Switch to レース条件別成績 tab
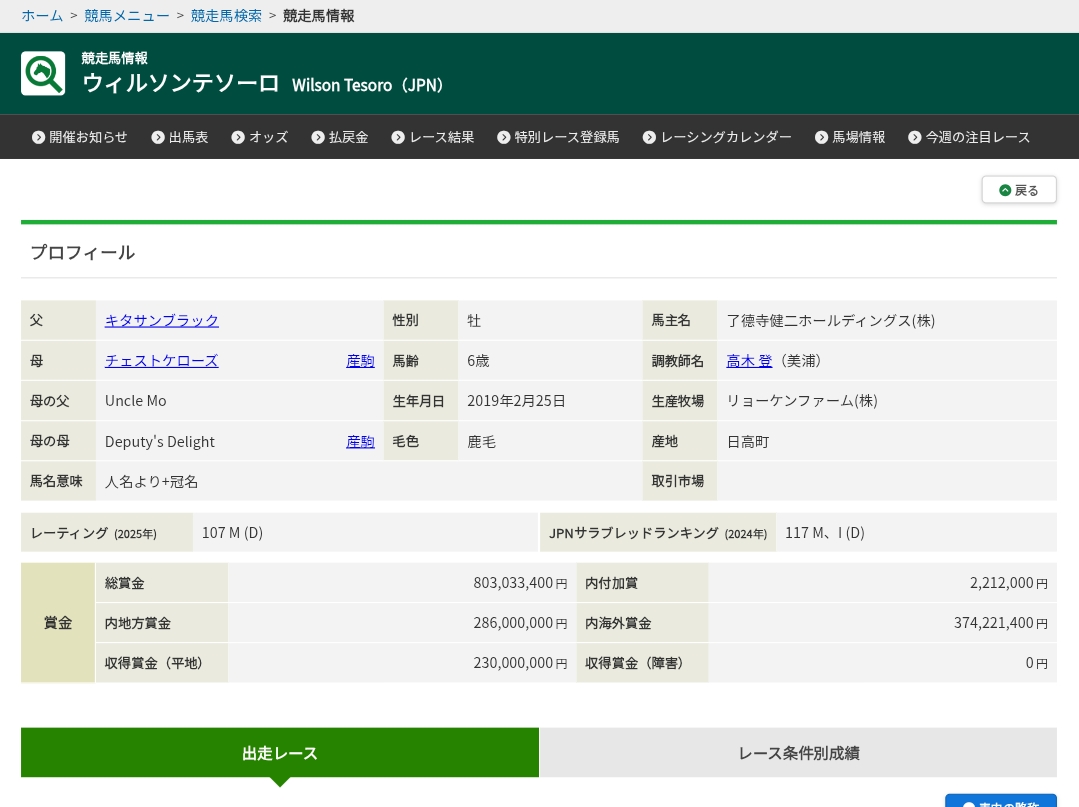Screen dimensions: 1079x807 point(798,753)
